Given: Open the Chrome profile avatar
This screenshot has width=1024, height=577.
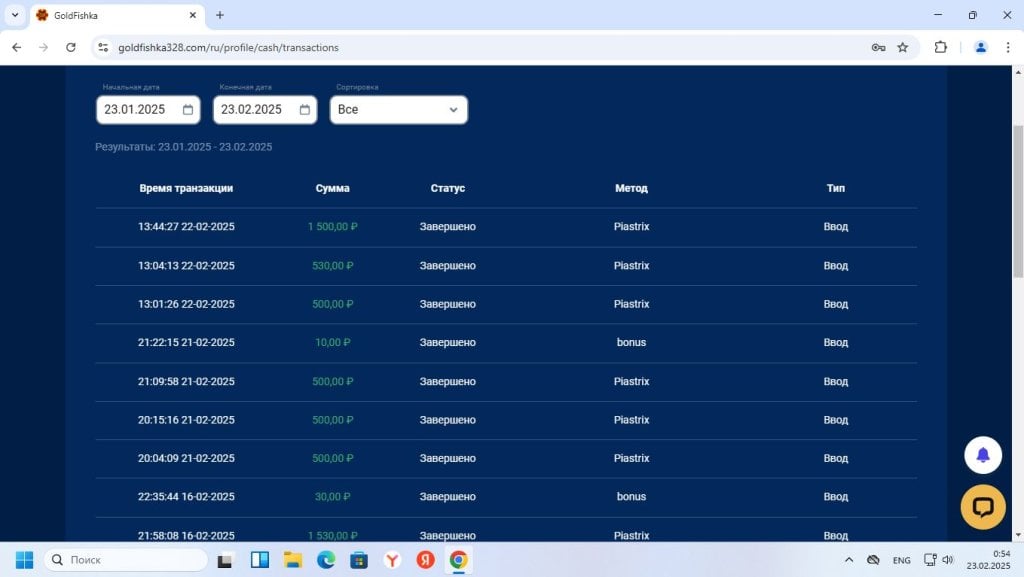Looking at the screenshot, I should (980, 47).
